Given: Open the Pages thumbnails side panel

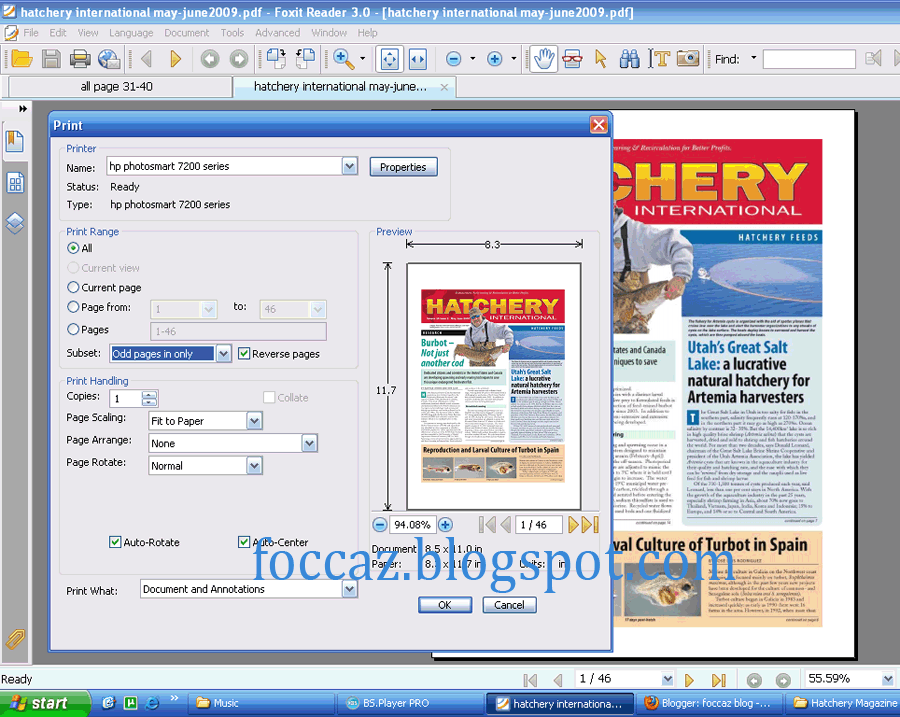Looking at the screenshot, I should (15, 183).
